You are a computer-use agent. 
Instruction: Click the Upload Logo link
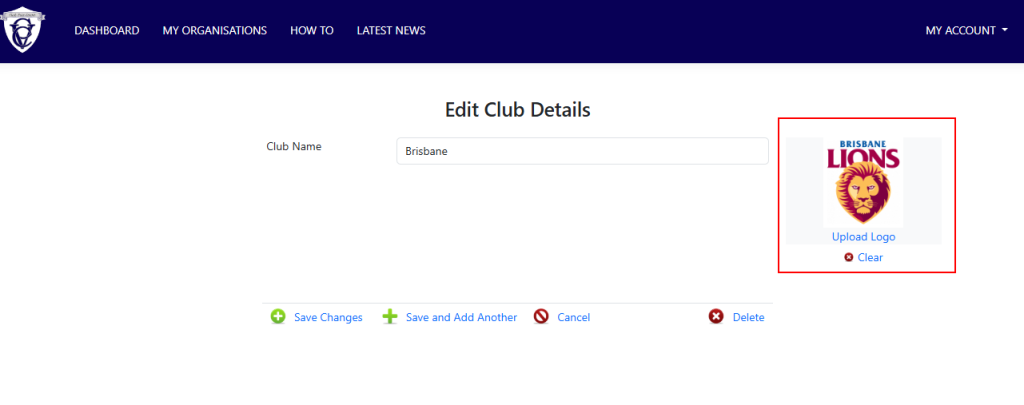(x=863, y=237)
